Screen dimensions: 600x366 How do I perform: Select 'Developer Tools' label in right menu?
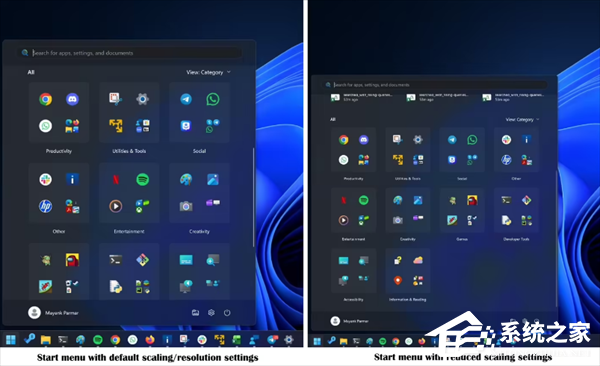click(516, 239)
